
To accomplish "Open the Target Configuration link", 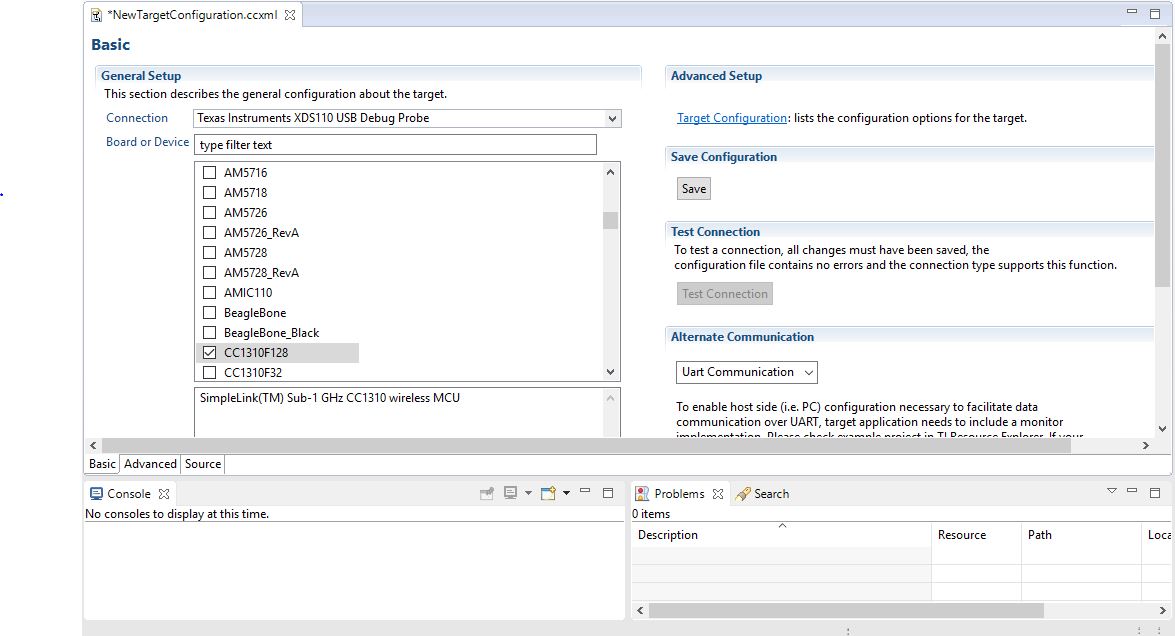I will [x=732, y=118].
